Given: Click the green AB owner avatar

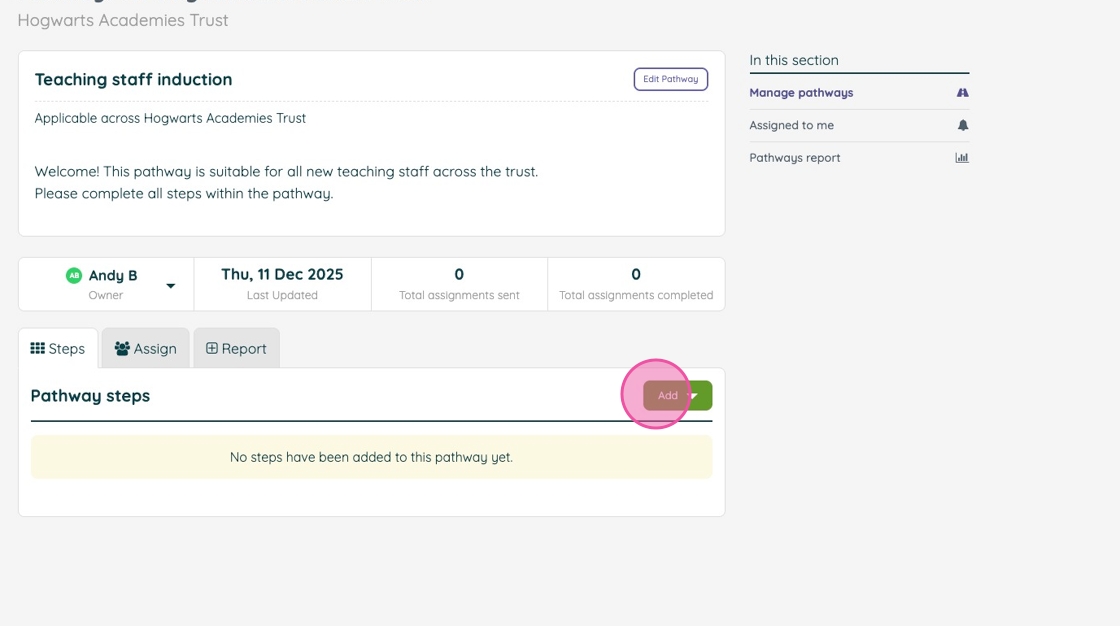Looking at the screenshot, I should 74,275.
